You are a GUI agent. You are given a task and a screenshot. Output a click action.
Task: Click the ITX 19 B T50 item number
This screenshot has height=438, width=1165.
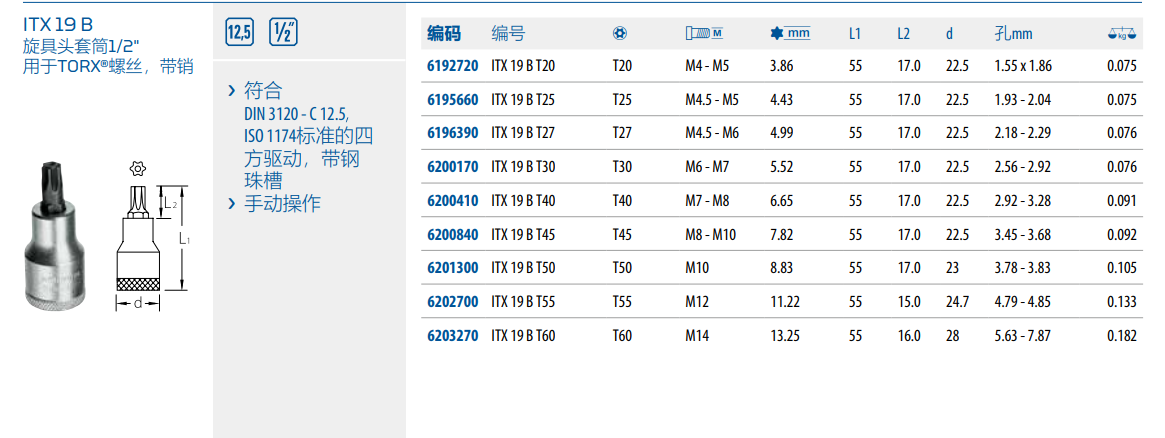pyautogui.click(x=523, y=269)
